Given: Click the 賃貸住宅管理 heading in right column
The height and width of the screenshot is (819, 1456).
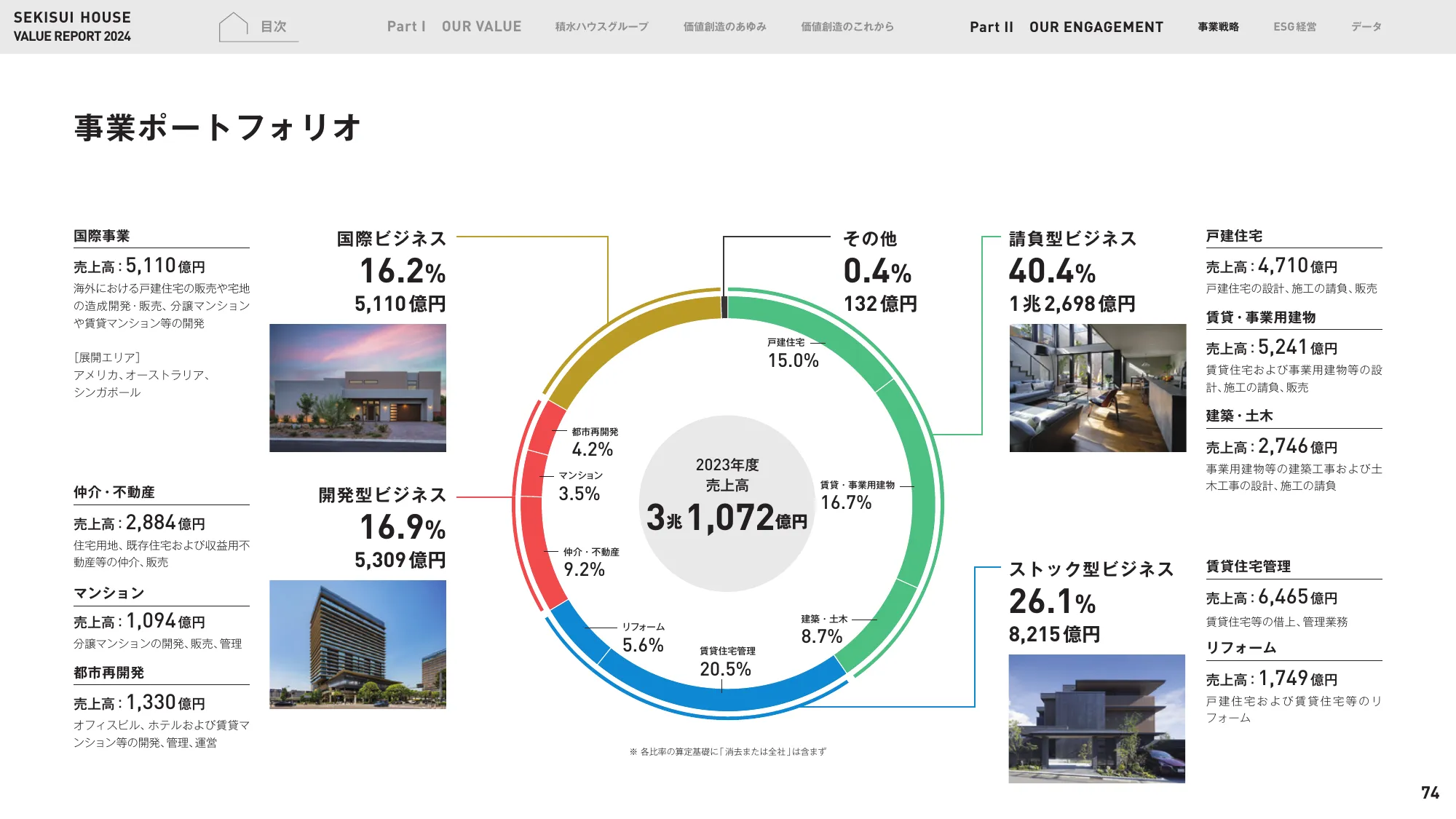Looking at the screenshot, I should 1248,566.
